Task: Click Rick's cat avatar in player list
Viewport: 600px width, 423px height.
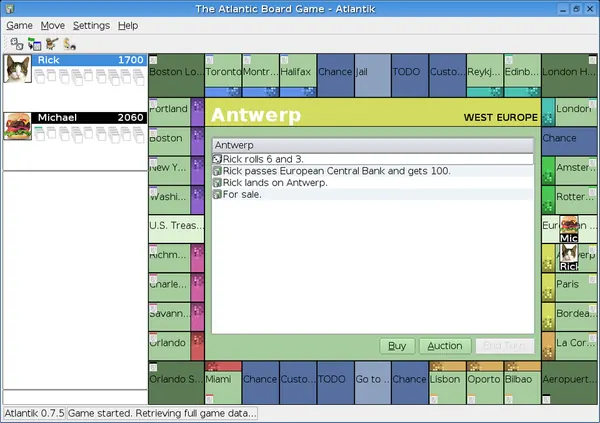Action: click(x=17, y=69)
